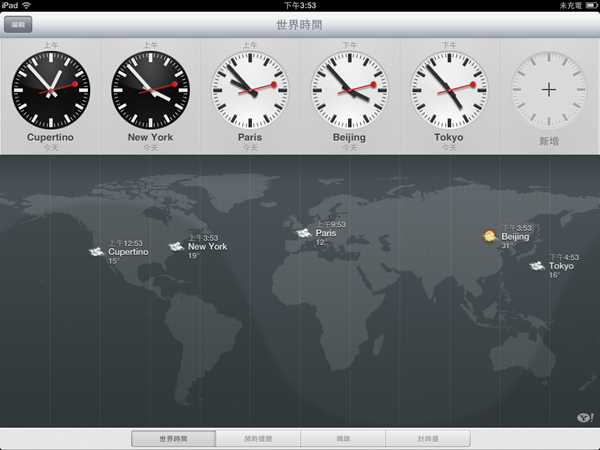The height and width of the screenshot is (450, 600).
Task: Tap New York weather icon on map
Action: [177, 246]
